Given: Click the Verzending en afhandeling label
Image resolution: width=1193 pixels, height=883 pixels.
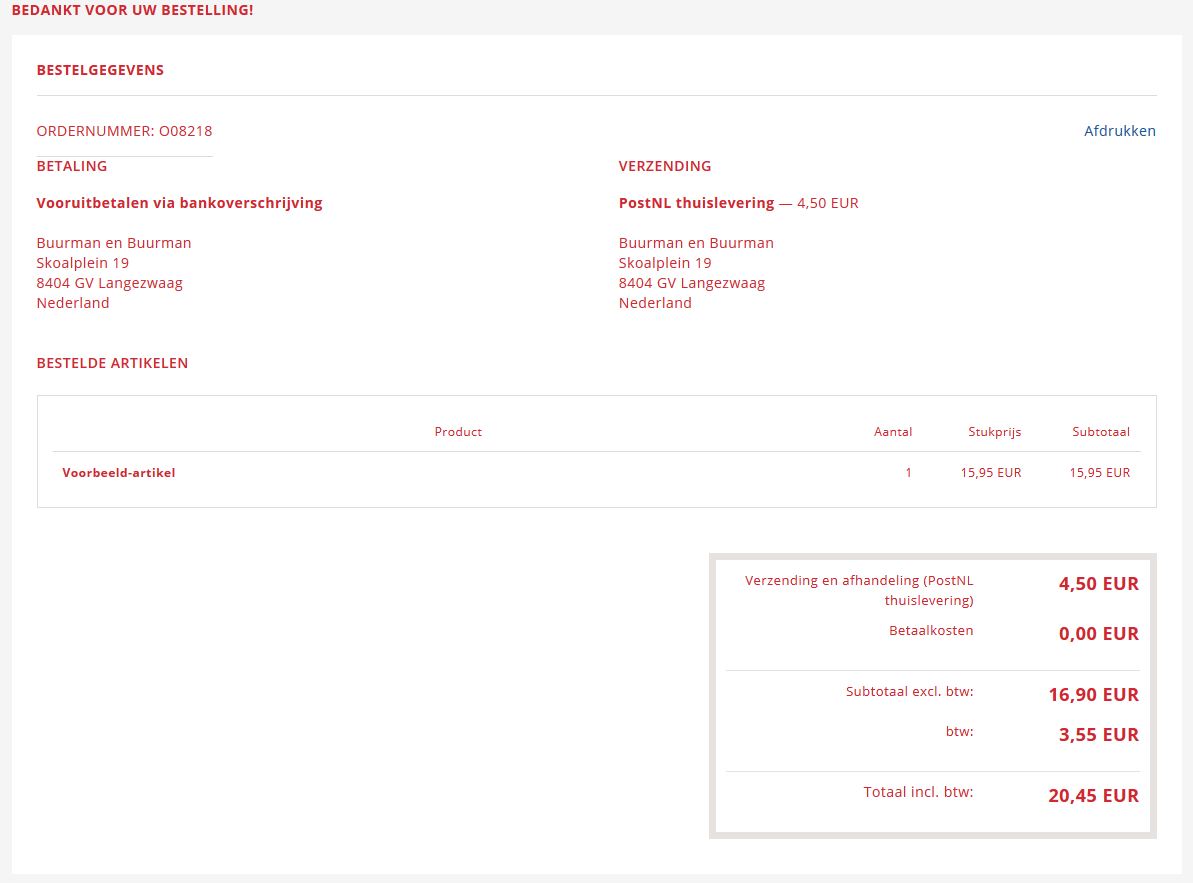Looking at the screenshot, I should pyautogui.click(x=859, y=590).
